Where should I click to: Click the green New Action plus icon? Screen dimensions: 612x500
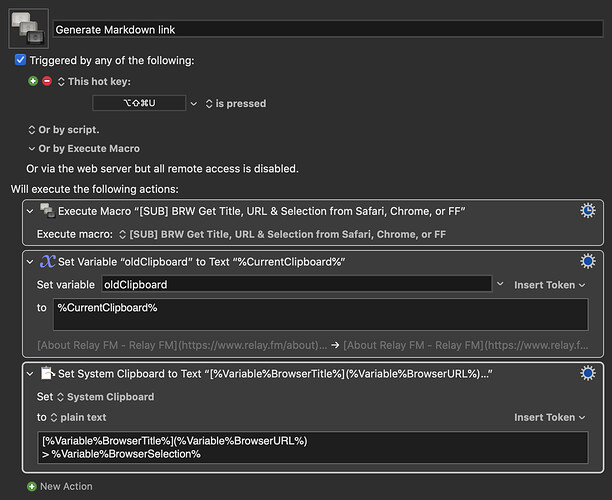coord(30,486)
